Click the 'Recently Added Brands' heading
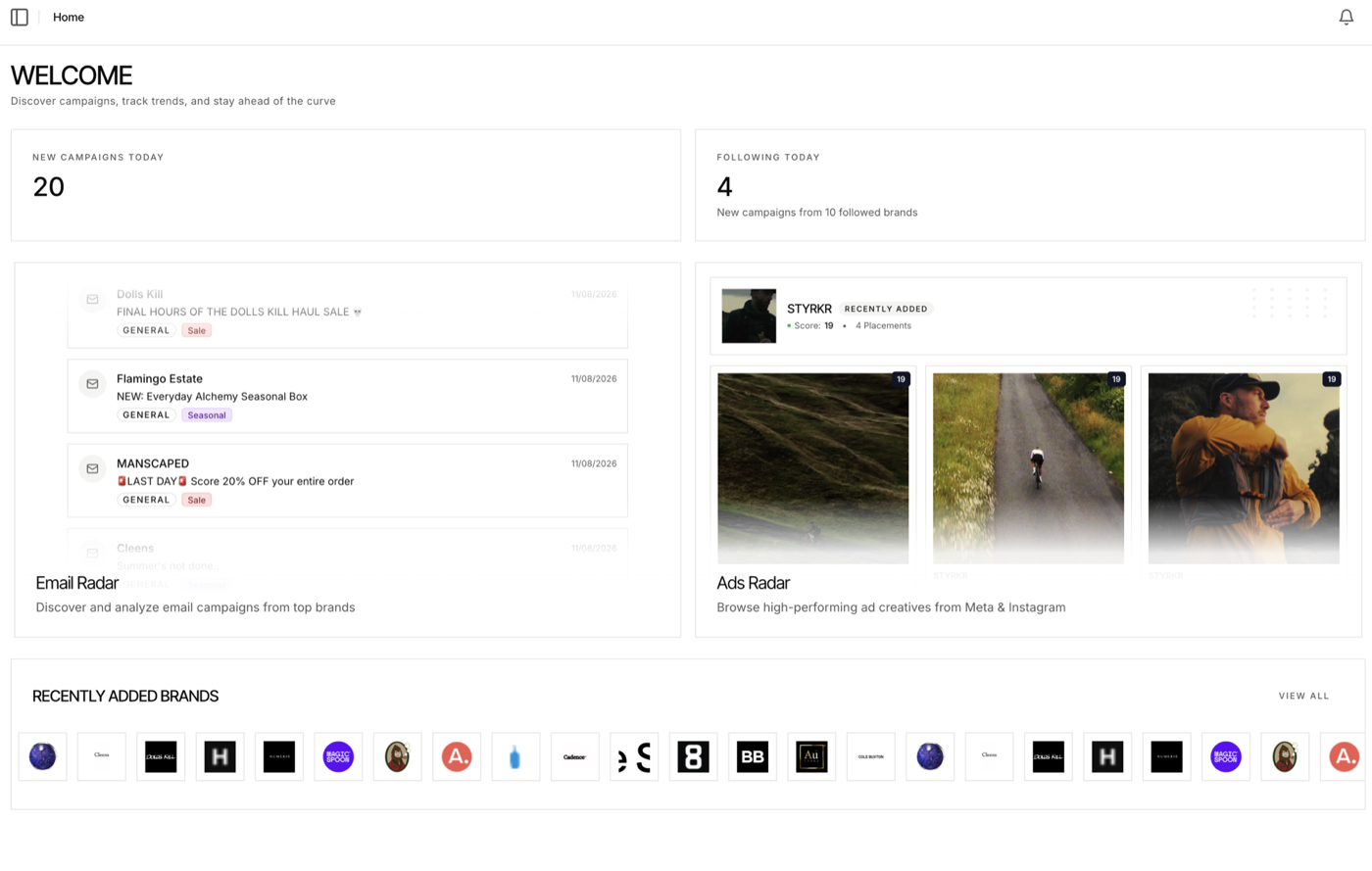Image resolution: width=1372 pixels, height=871 pixels. coord(125,696)
